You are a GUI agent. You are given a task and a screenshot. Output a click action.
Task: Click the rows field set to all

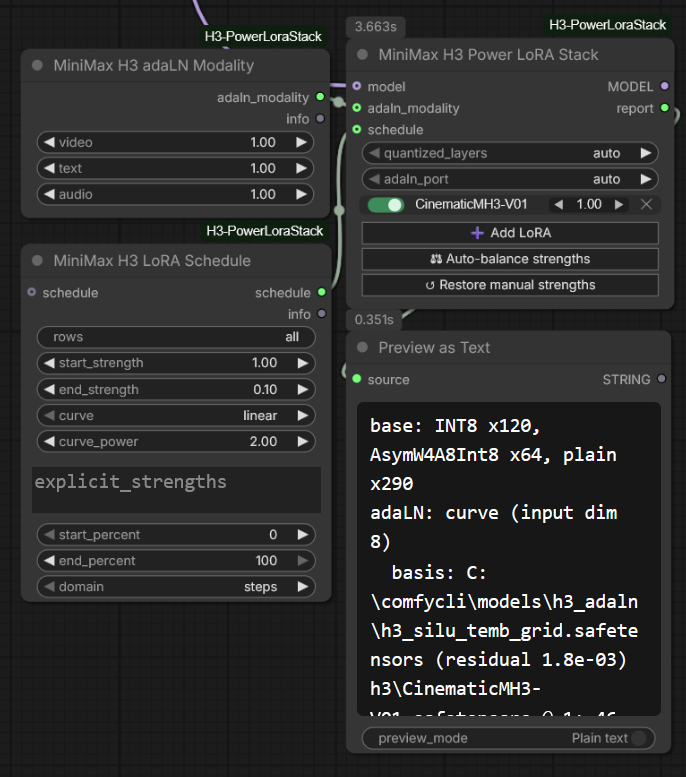pyautogui.click(x=176, y=337)
